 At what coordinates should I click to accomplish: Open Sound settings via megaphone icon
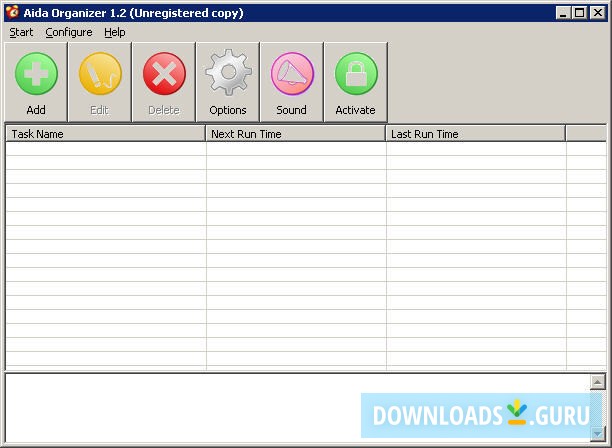292,82
